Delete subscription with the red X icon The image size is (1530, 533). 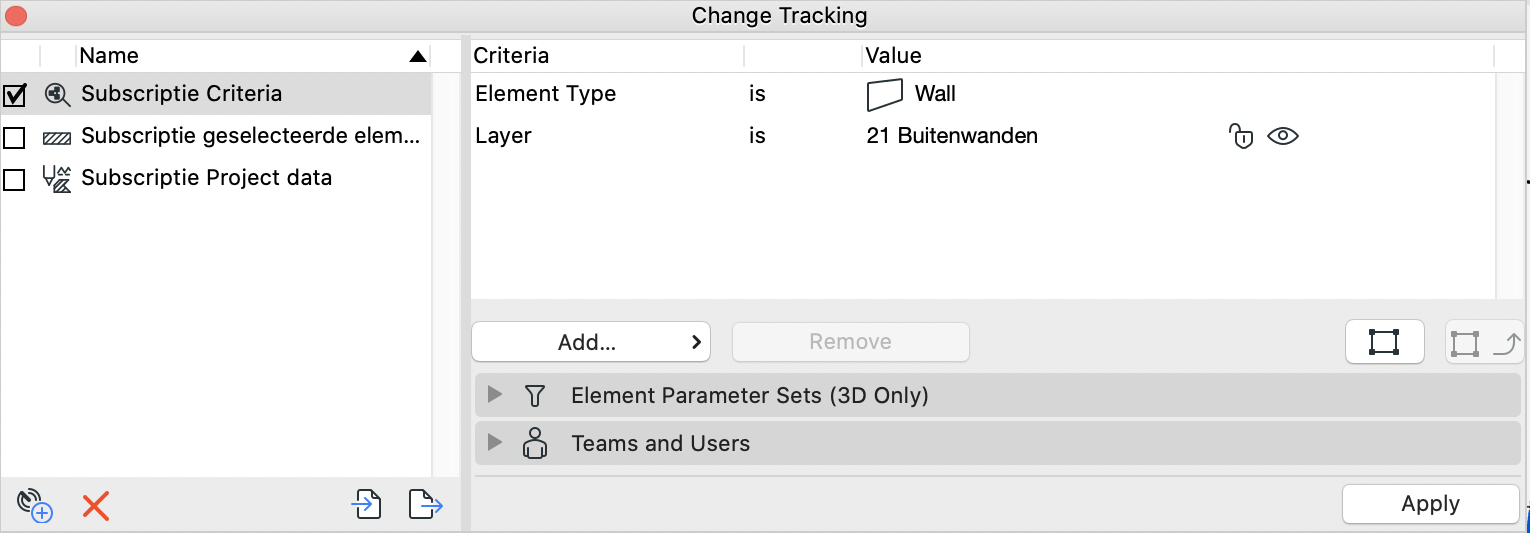click(x=96, y=506)
